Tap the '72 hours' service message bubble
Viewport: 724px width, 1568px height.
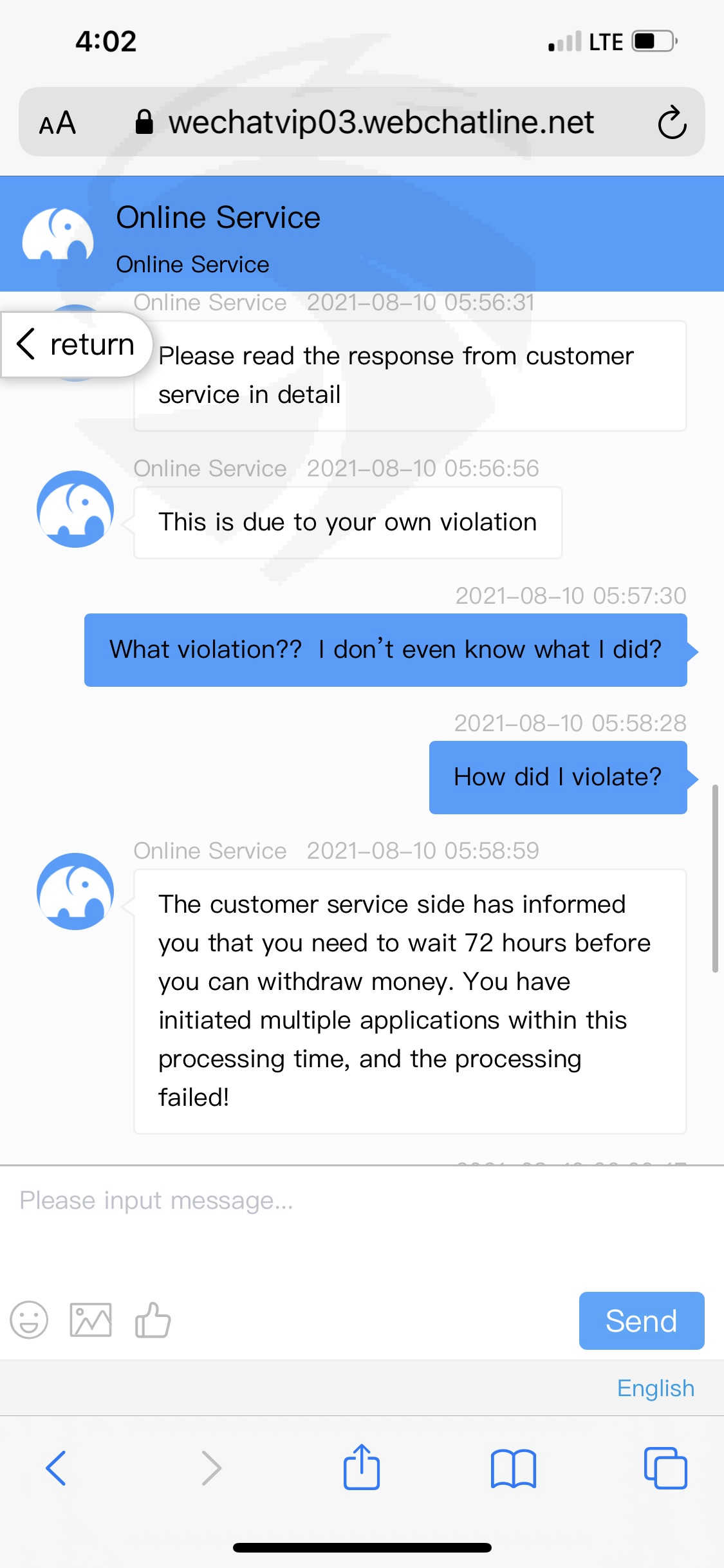click(409, 1001)
